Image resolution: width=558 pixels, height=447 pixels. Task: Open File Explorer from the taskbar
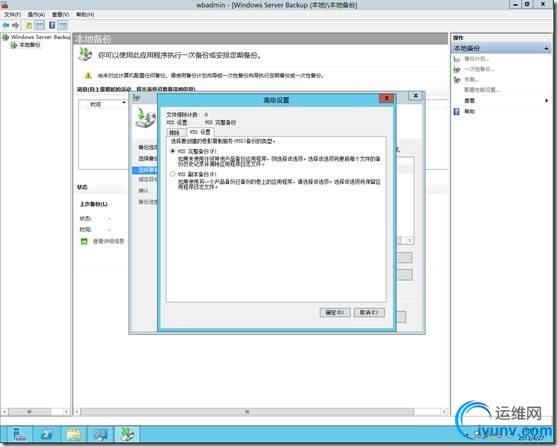[x=74, y=435]
